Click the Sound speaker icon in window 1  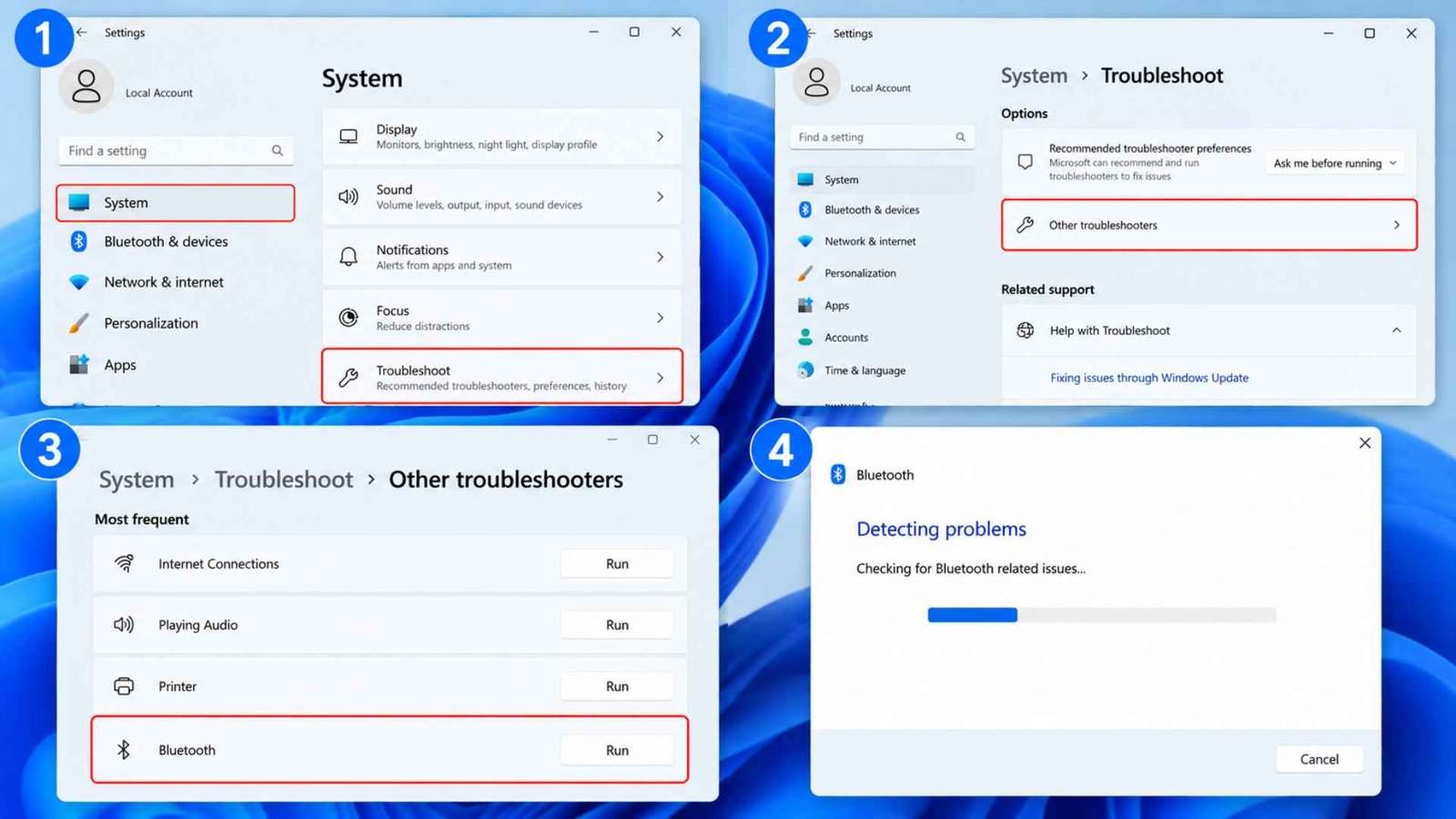click(x=349, y=197)
